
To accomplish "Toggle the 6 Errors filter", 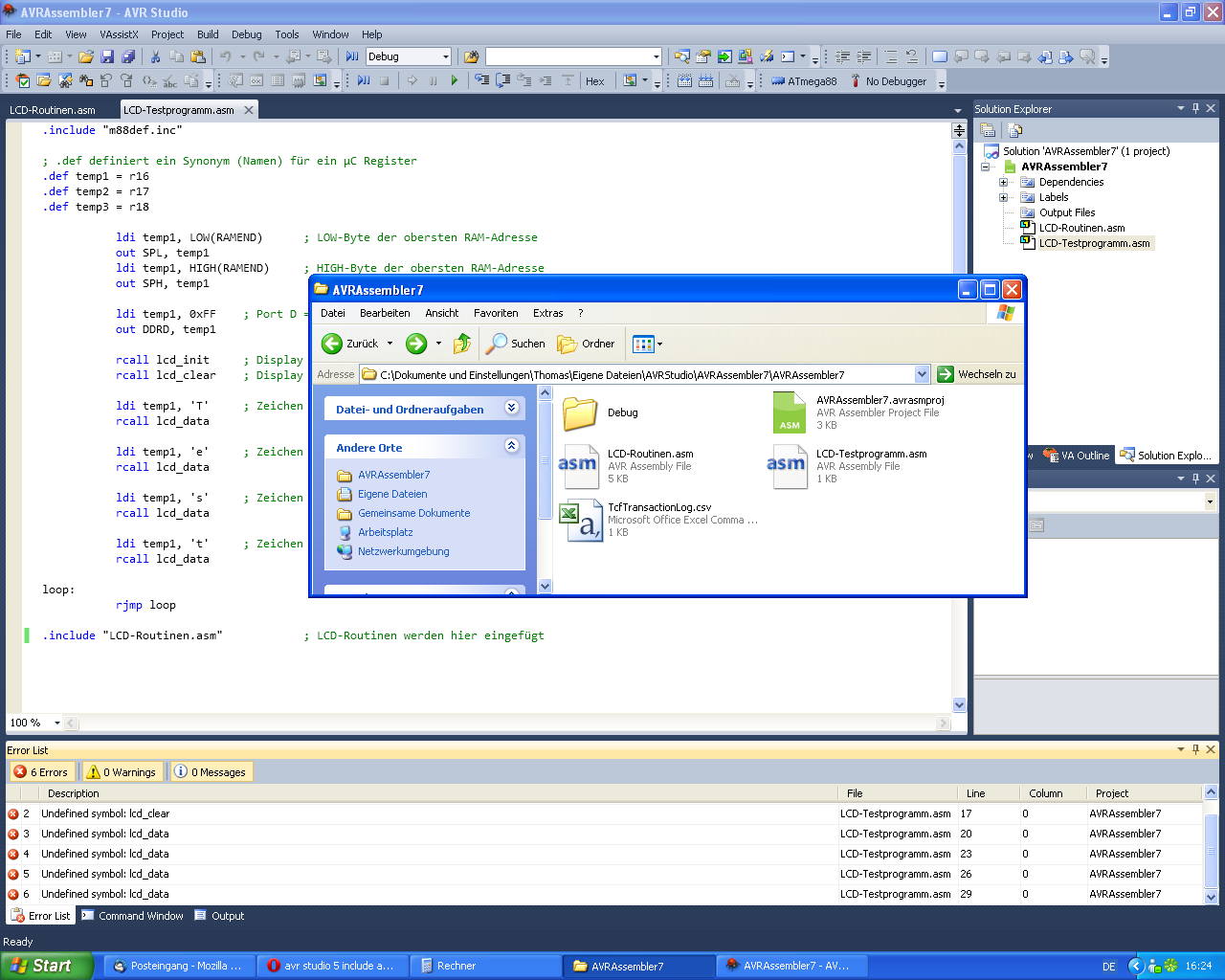I will click(x=42, y=771).
